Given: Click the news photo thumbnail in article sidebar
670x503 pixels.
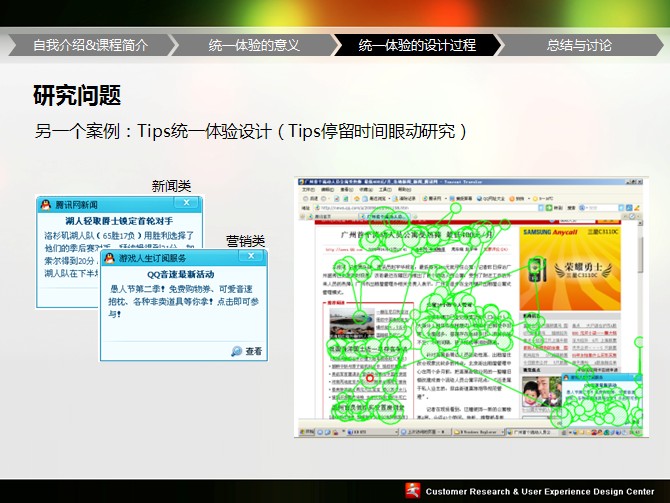Looking at the screenshot, I should point(352,324).
